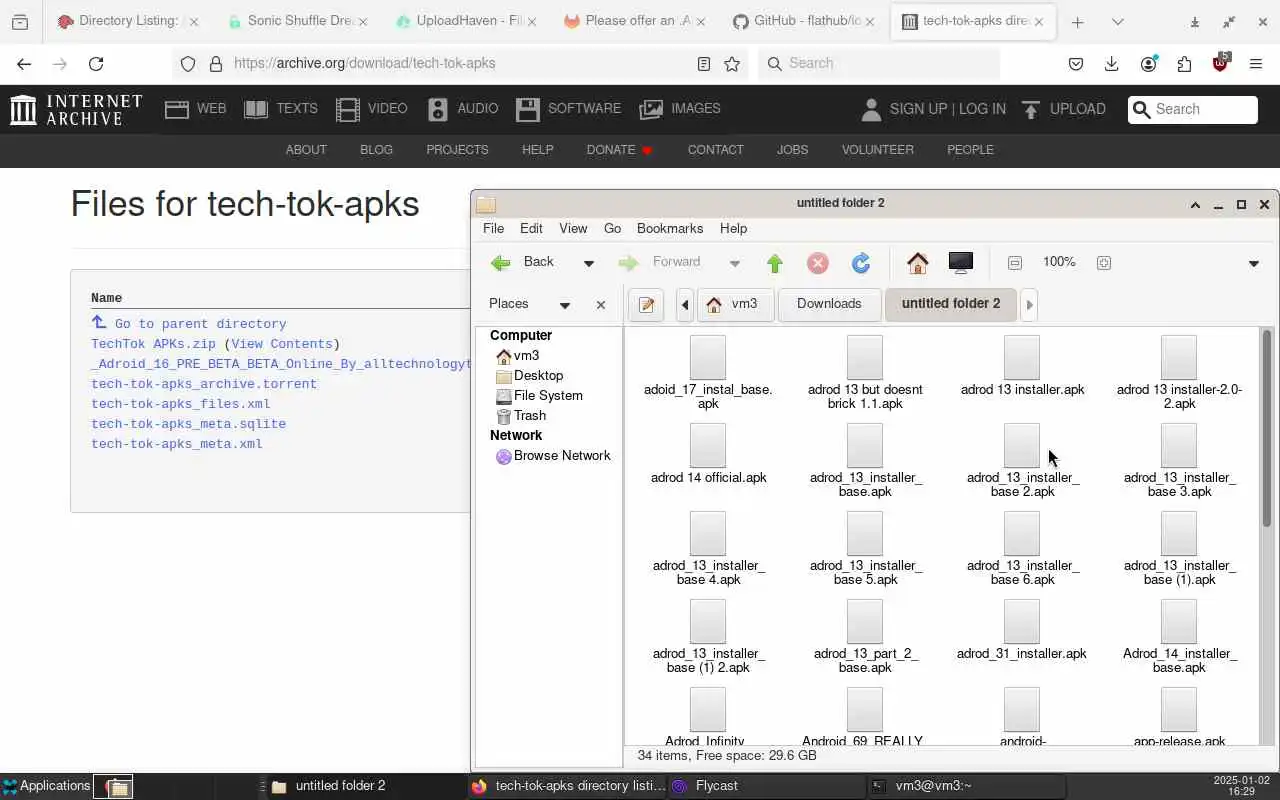Reload the page in Firefox
This screenshot has height=800, width=1280.
[x=96, y=64]
